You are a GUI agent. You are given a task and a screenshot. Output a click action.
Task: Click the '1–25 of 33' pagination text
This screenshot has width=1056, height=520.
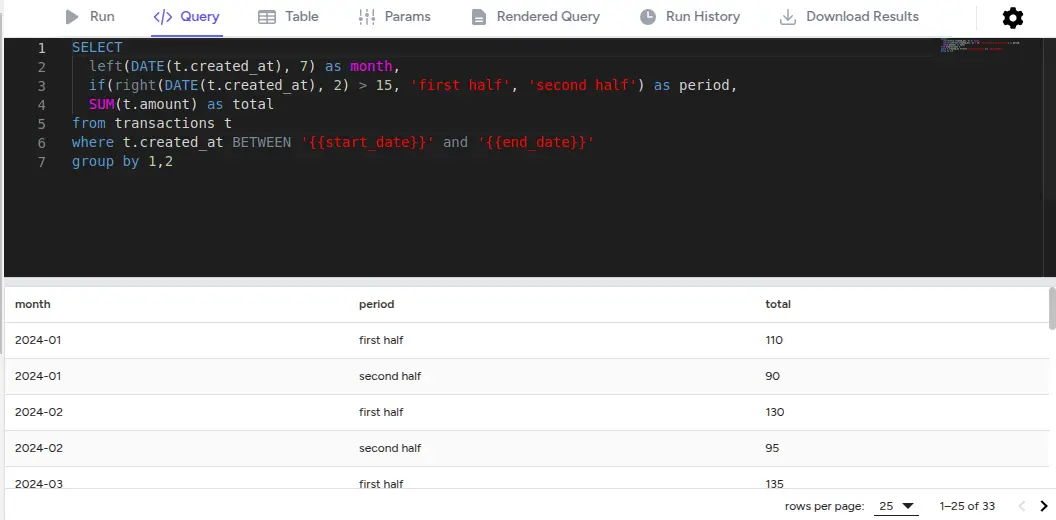(x=967, y=506)
